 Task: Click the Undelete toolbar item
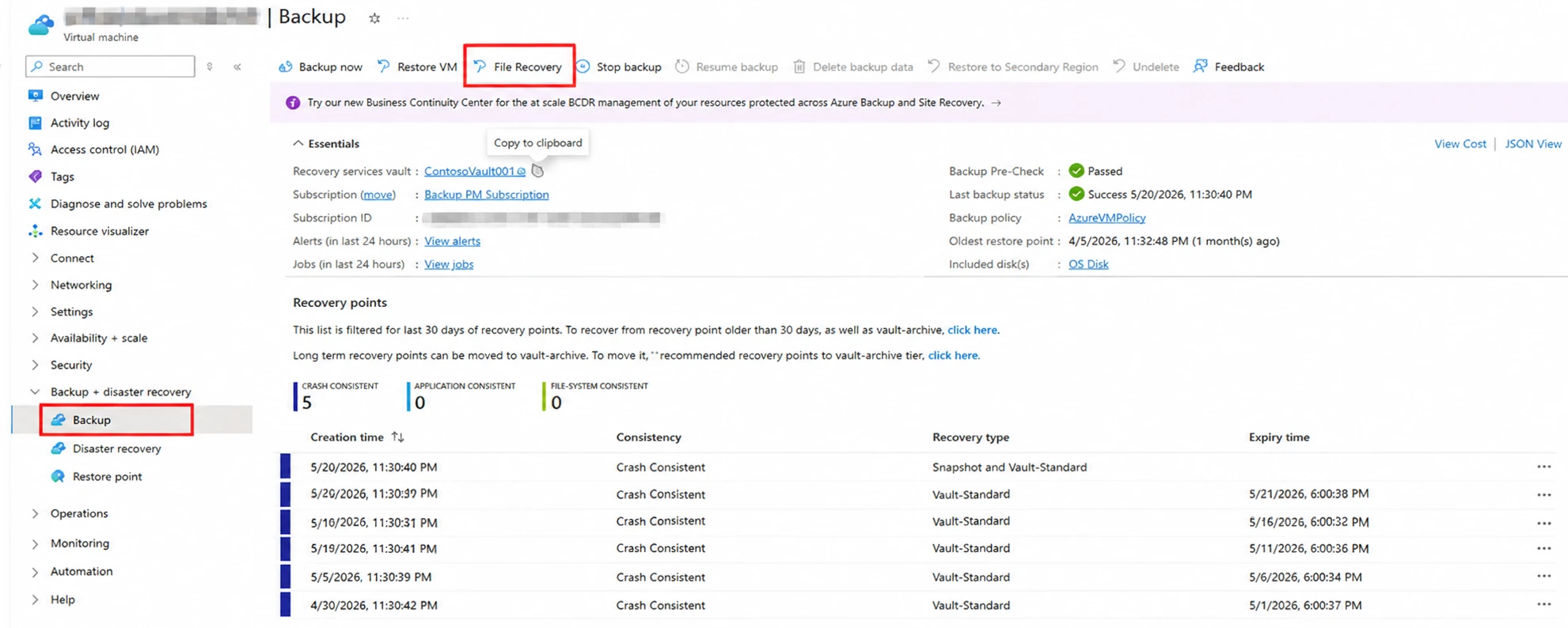click(x=1146, y=66)
